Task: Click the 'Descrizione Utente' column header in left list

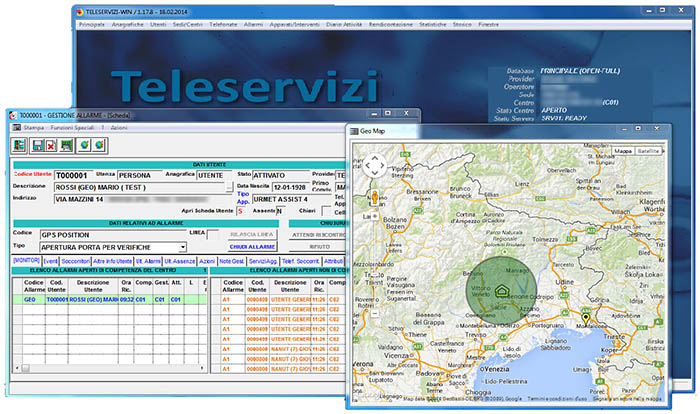Action: (x=93, y=286)
